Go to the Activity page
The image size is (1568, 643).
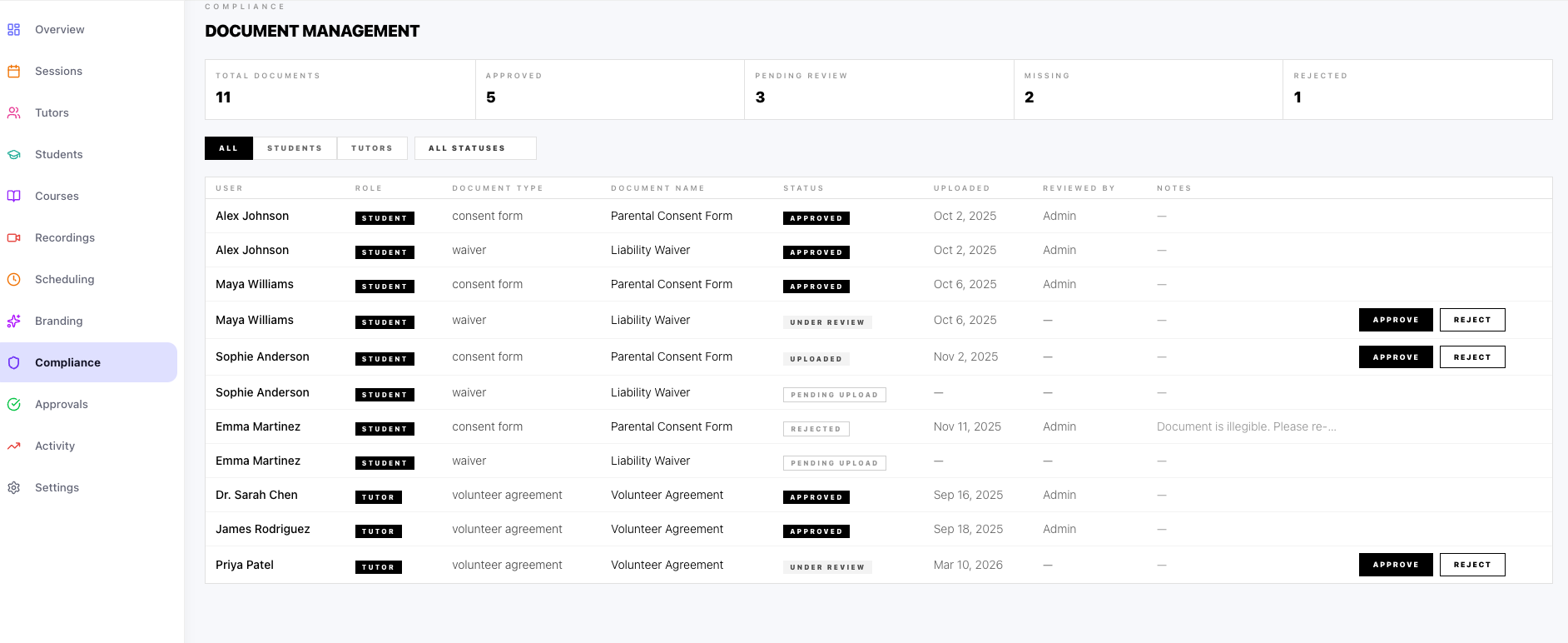pos(55,446)
